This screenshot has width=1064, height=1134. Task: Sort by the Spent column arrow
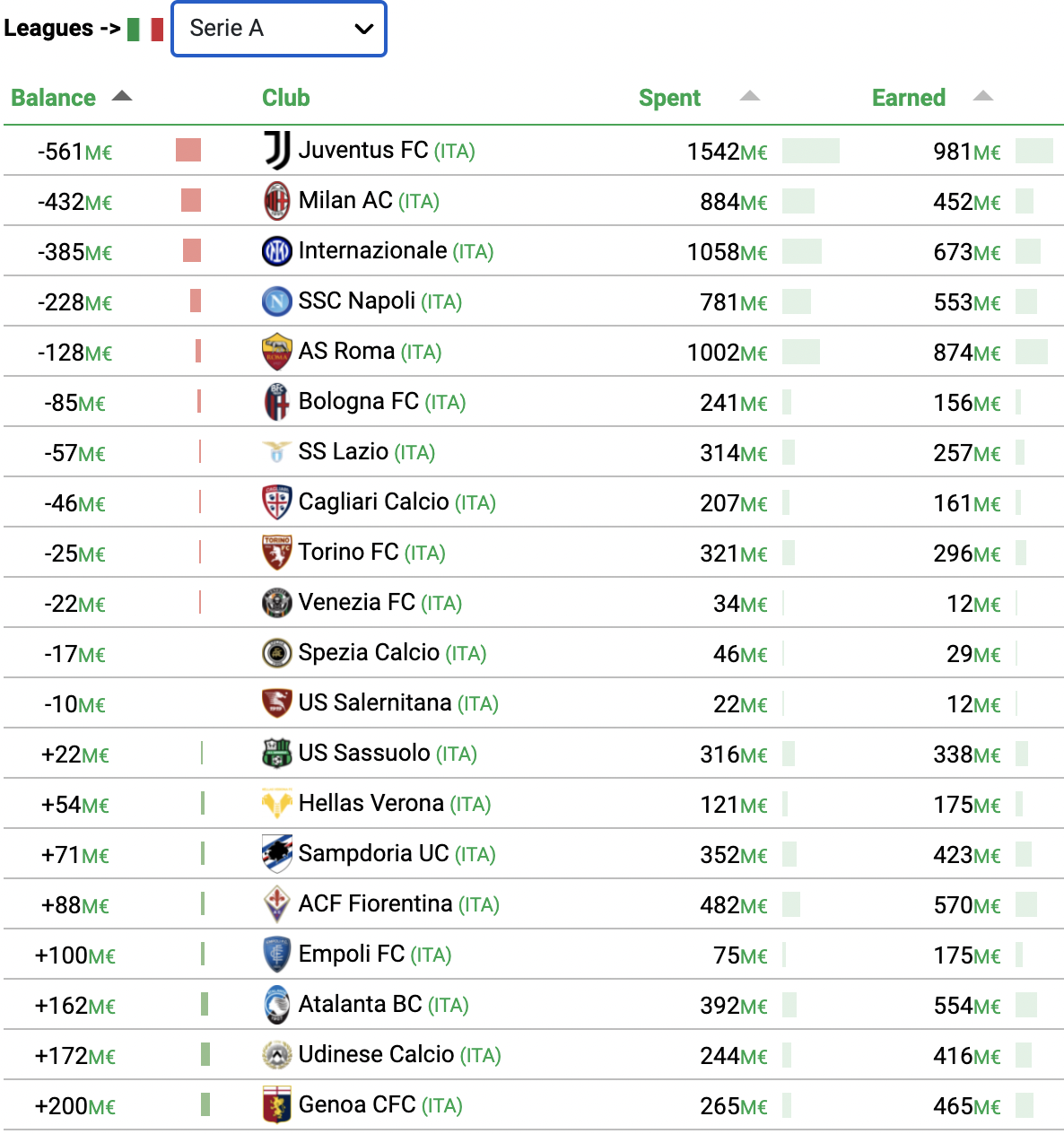point(750,96)
